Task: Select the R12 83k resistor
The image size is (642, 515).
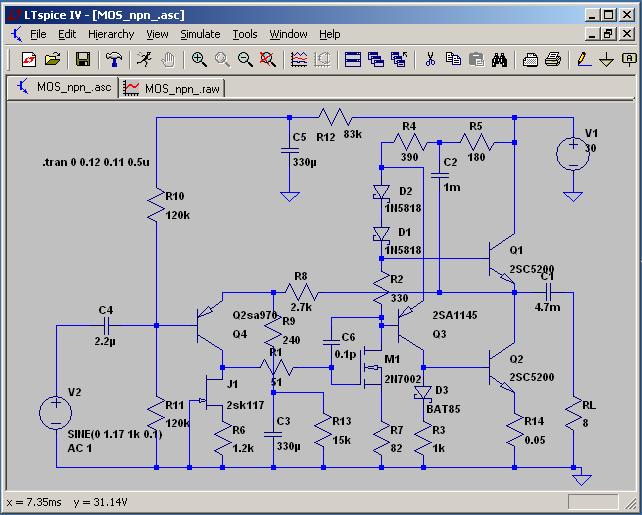Action: [335, 117]
